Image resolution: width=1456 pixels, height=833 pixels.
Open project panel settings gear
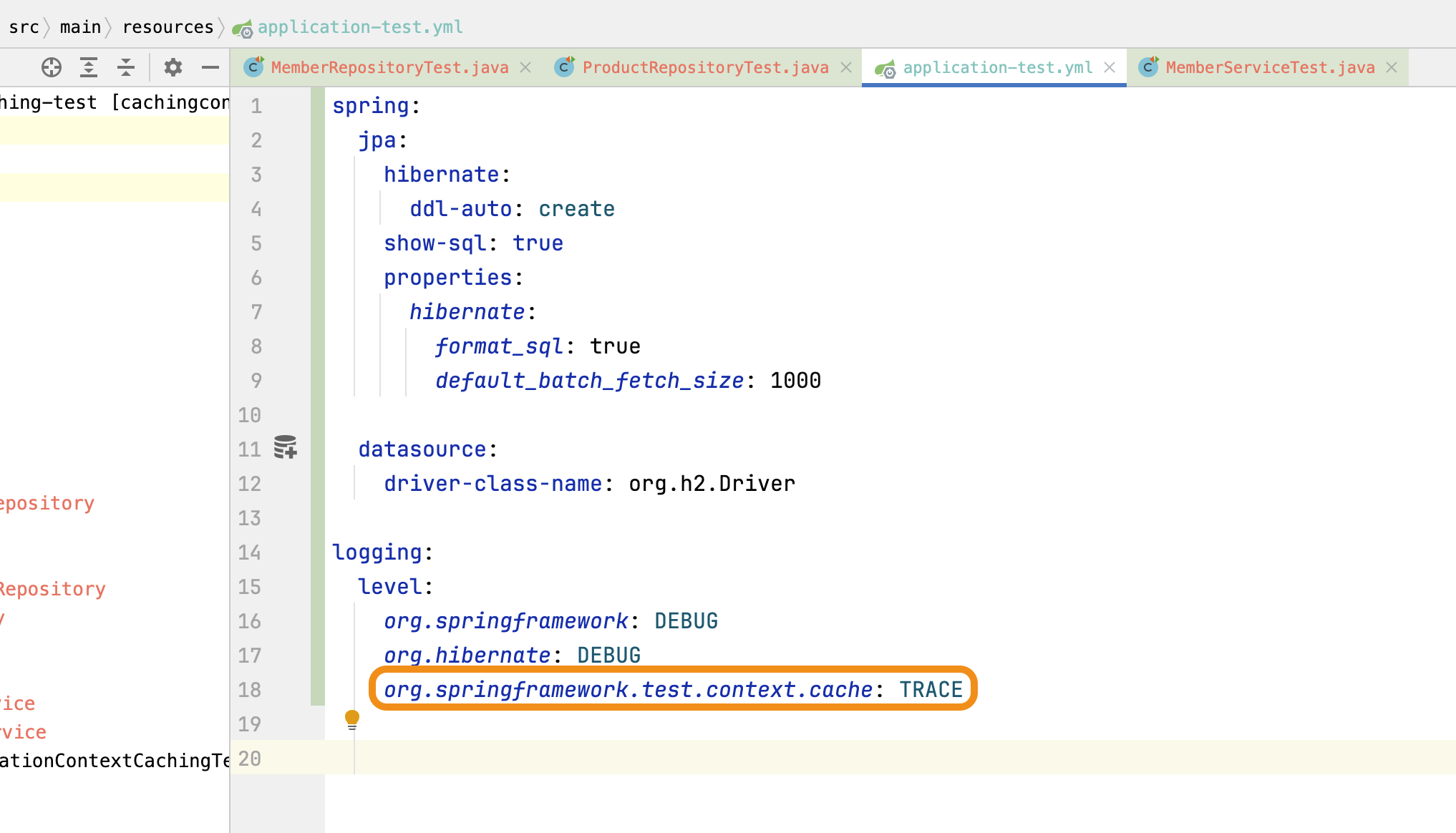click(x=173, y=67)
